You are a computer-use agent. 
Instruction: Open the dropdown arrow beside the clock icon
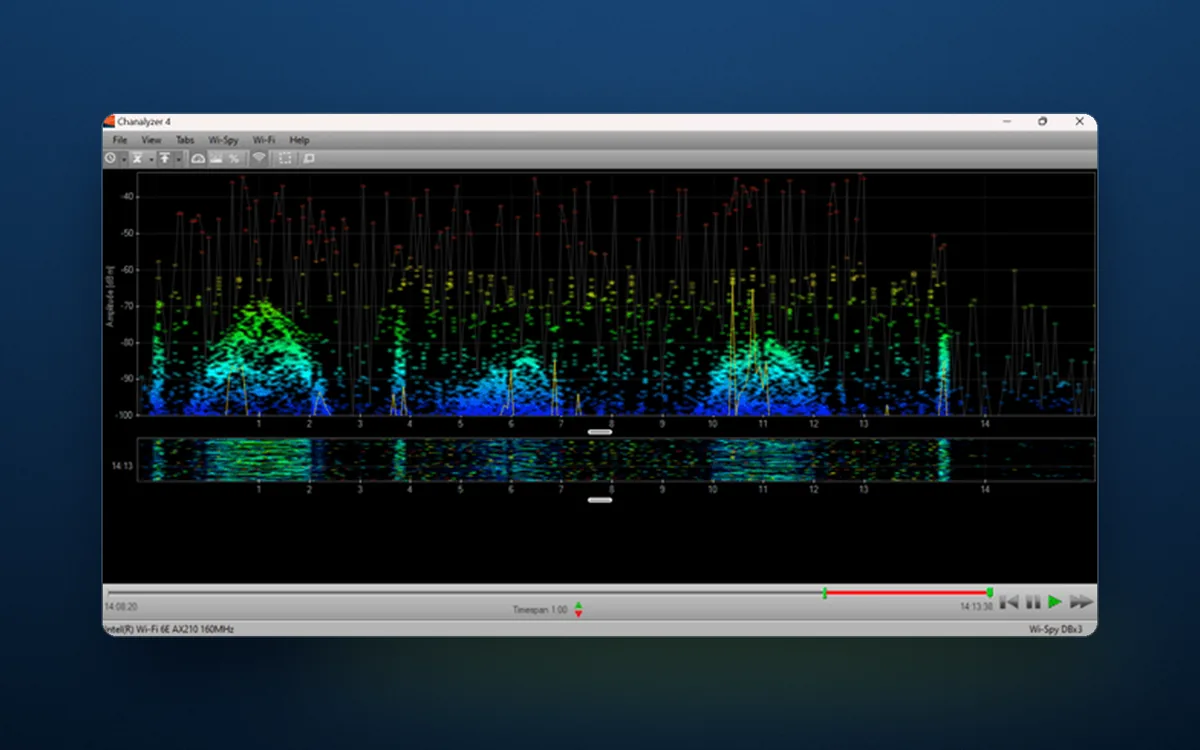pos(124,159)
